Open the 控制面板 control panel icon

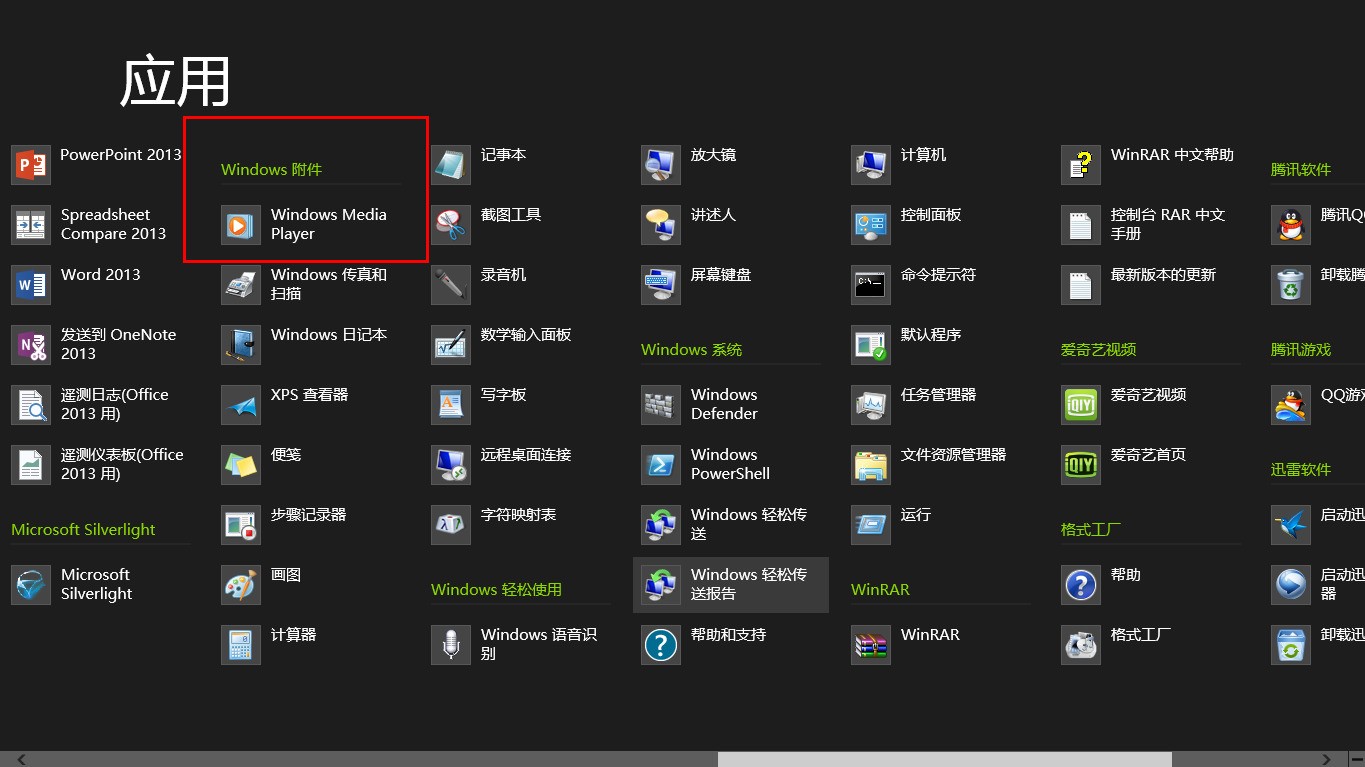(871, 225)
